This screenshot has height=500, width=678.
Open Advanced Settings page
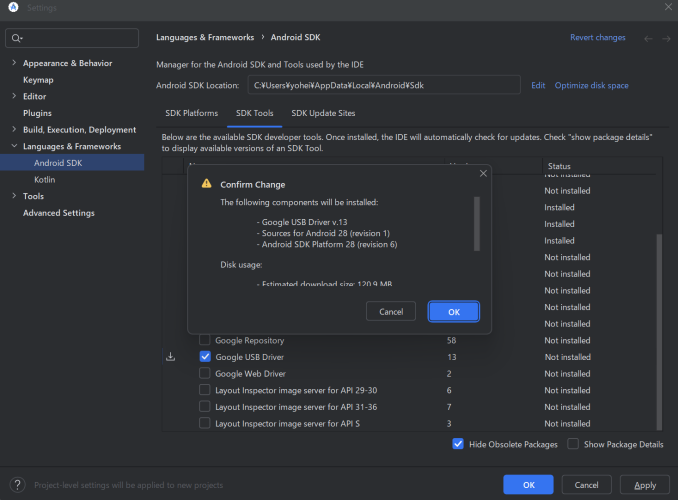coord(59,213)
